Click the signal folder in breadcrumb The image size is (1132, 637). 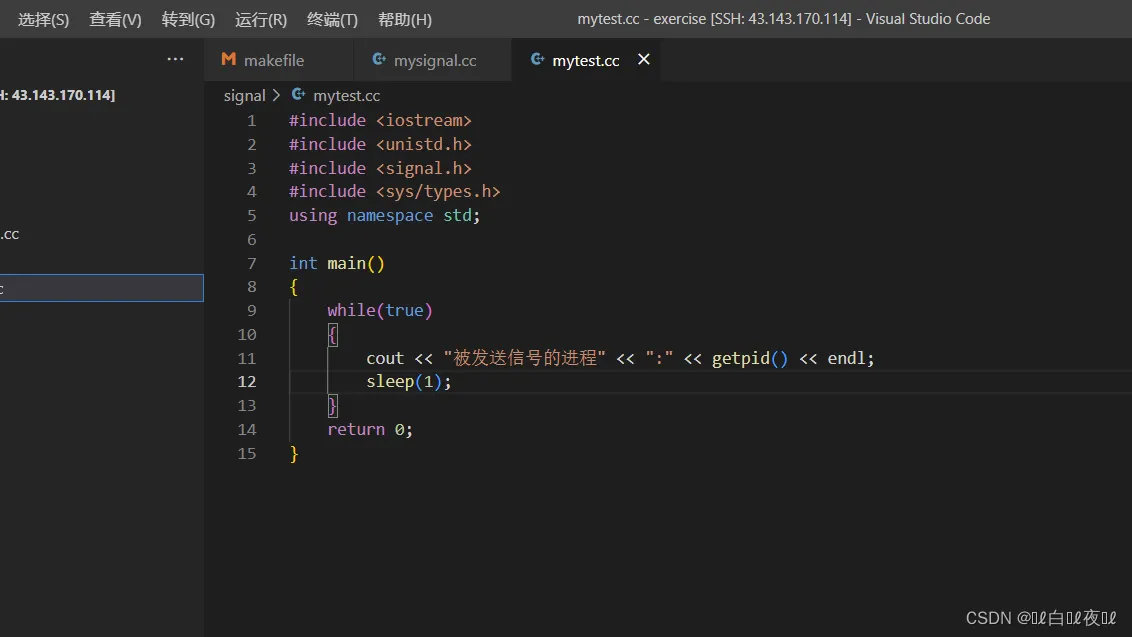[244, 96]
